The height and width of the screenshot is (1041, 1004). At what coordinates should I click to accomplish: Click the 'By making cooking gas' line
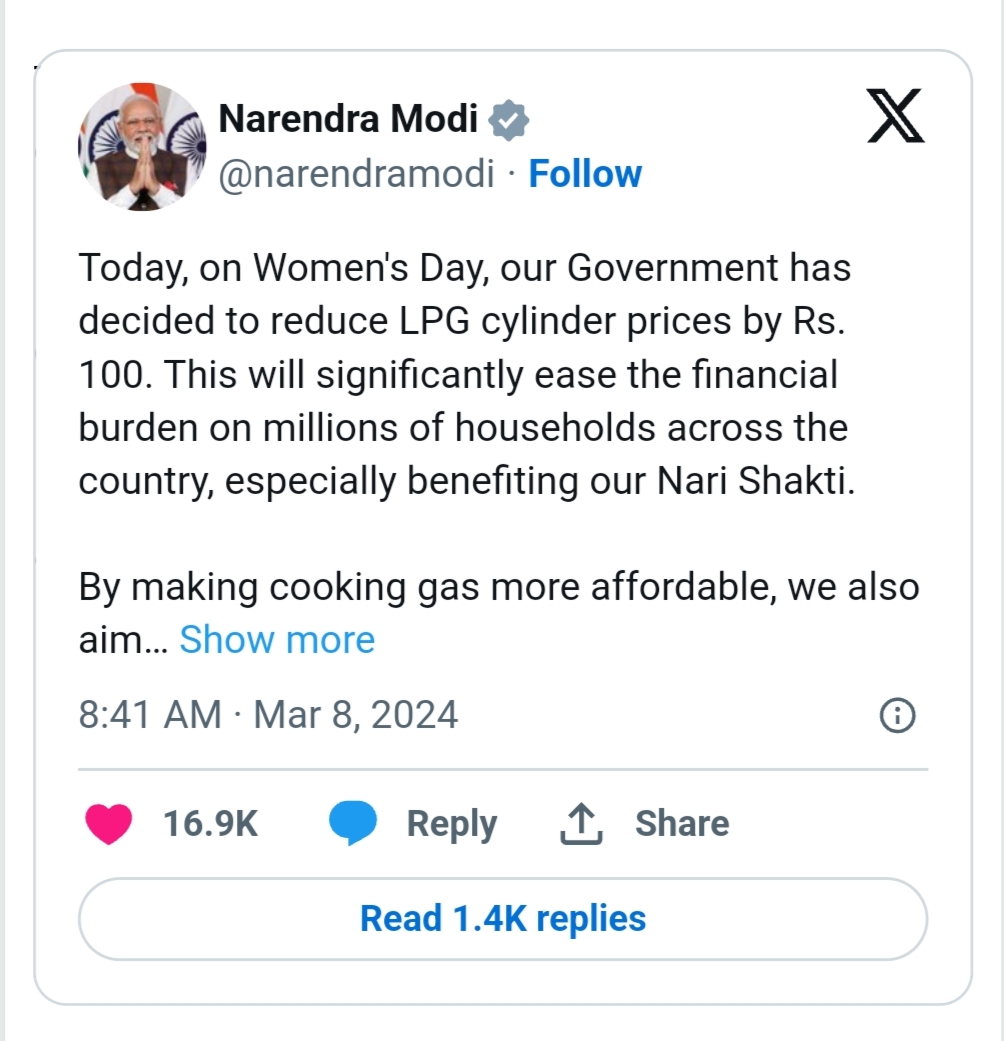tap(498, 586)
